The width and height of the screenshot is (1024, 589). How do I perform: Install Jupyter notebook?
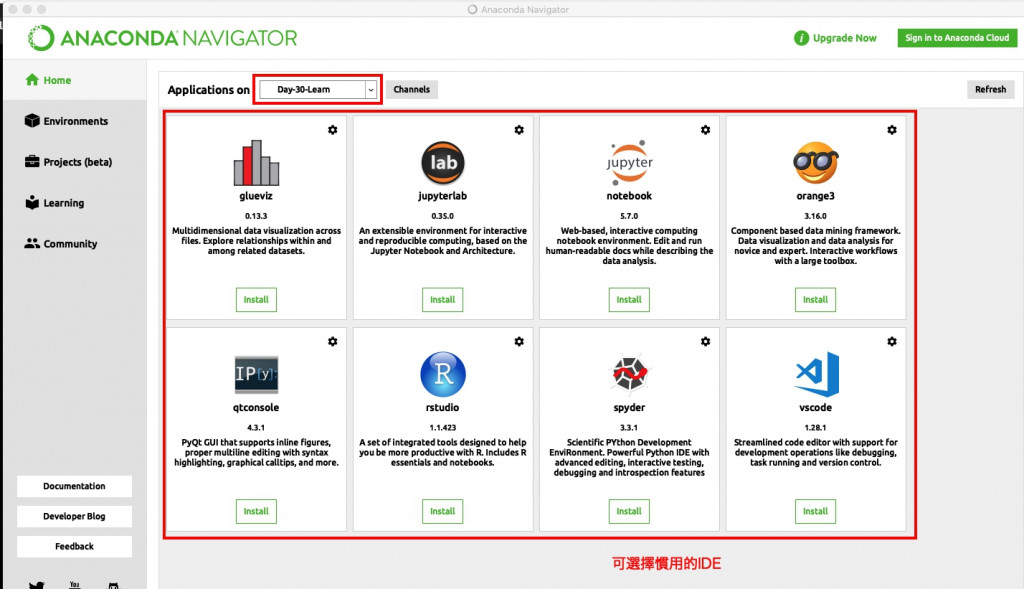pyautogui.click(x=629, y=300)
